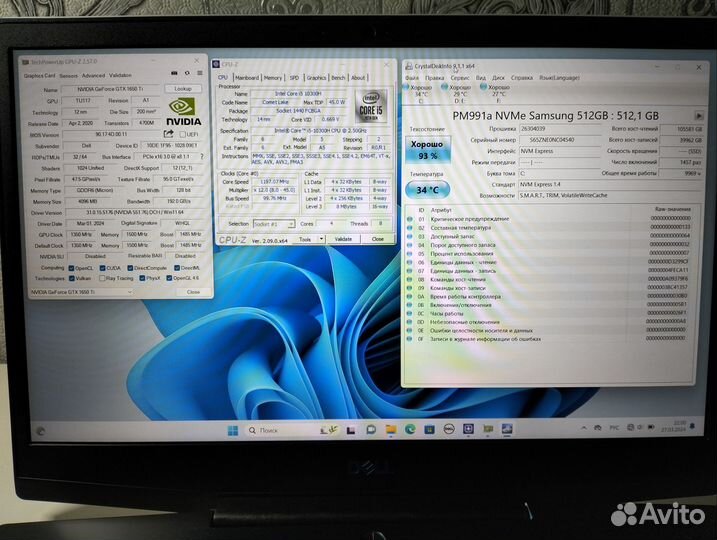Screen dimensions: 717x540
Task: Toggle the UEFI checkbox in GPU-Z
Action: pyautogui.click(x=183, y=134)
